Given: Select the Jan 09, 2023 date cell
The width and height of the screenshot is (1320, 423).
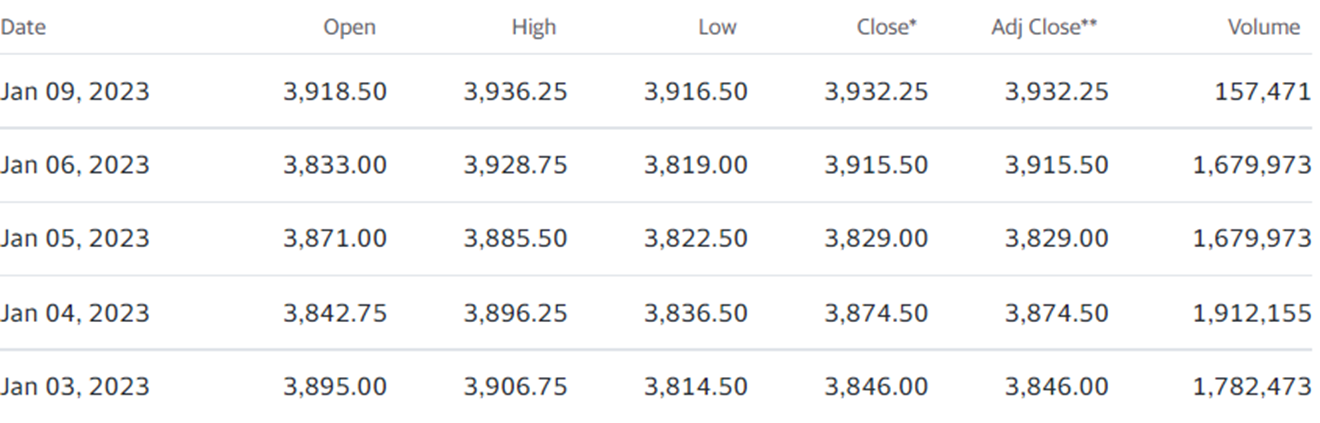Looking at the screenshot, I should [x=75, y=92].
